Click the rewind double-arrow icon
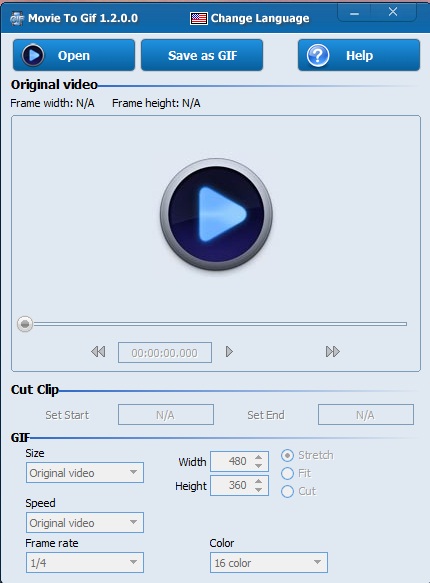 98,352
